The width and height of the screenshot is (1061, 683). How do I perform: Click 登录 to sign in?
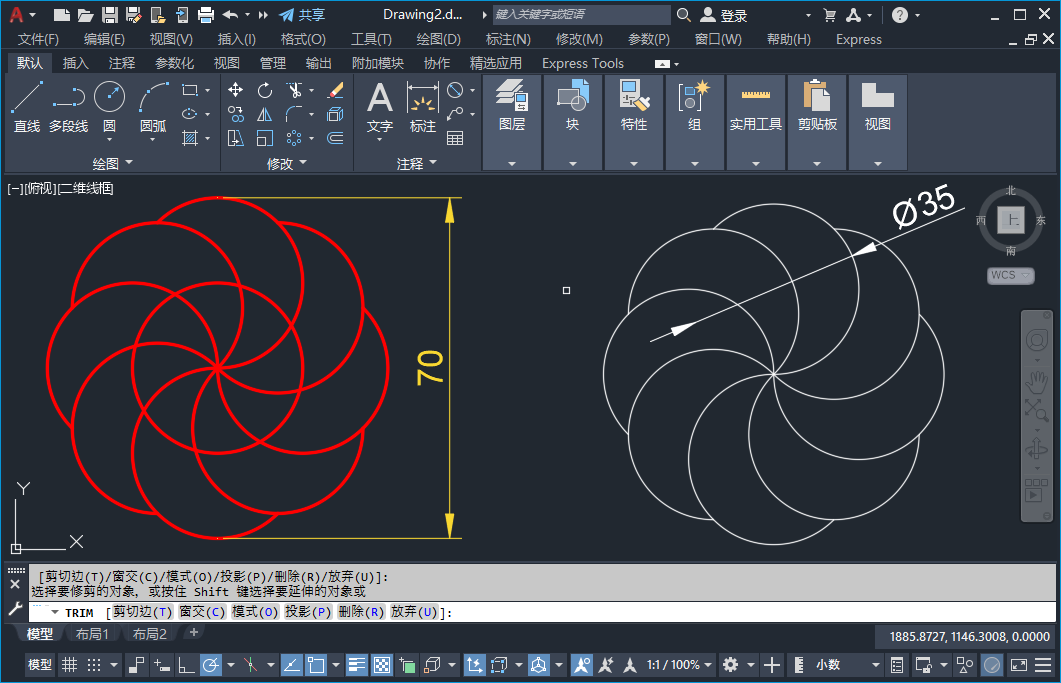pos(733,15)
